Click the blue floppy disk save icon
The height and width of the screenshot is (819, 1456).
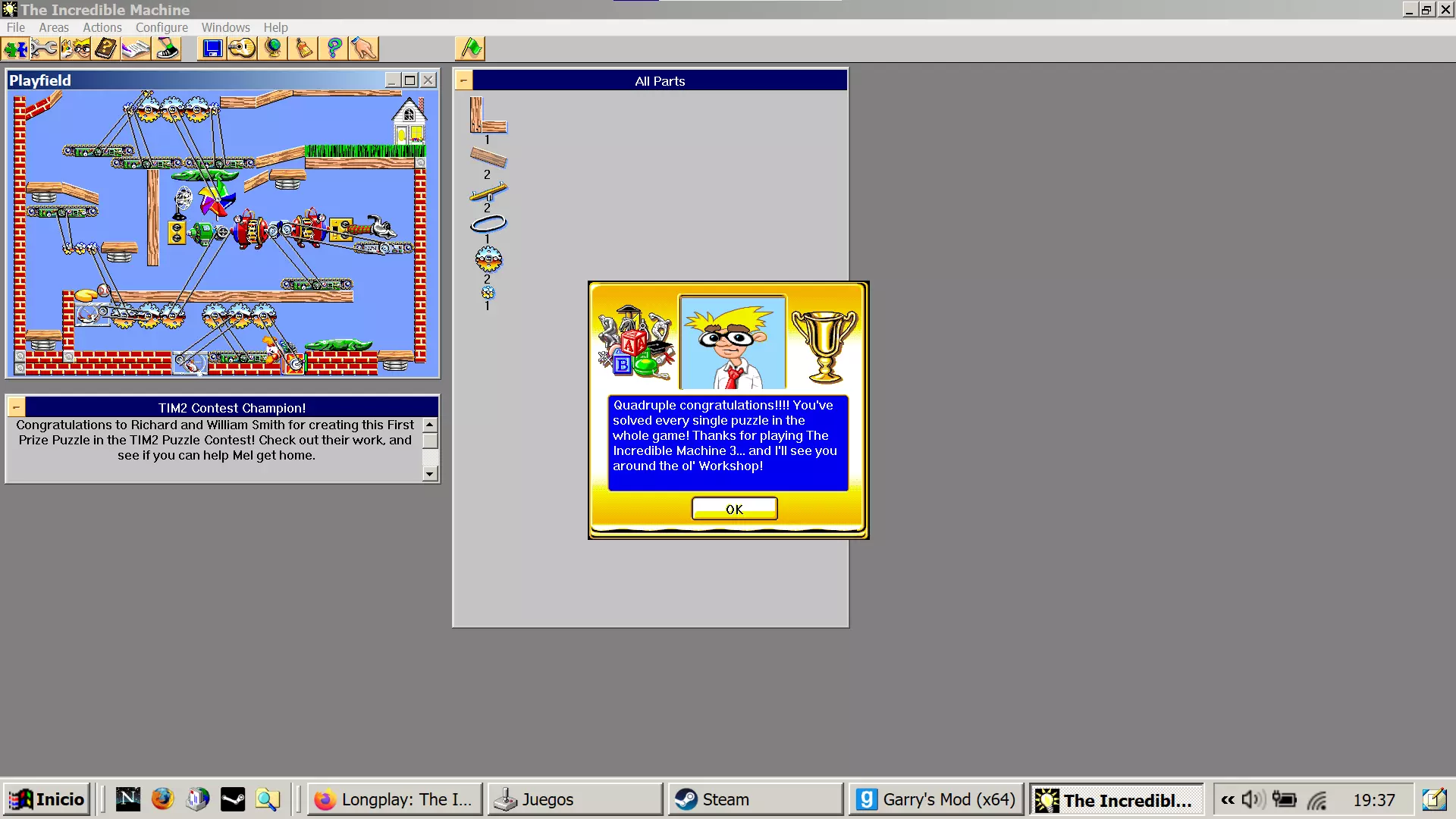coord(212,49)
